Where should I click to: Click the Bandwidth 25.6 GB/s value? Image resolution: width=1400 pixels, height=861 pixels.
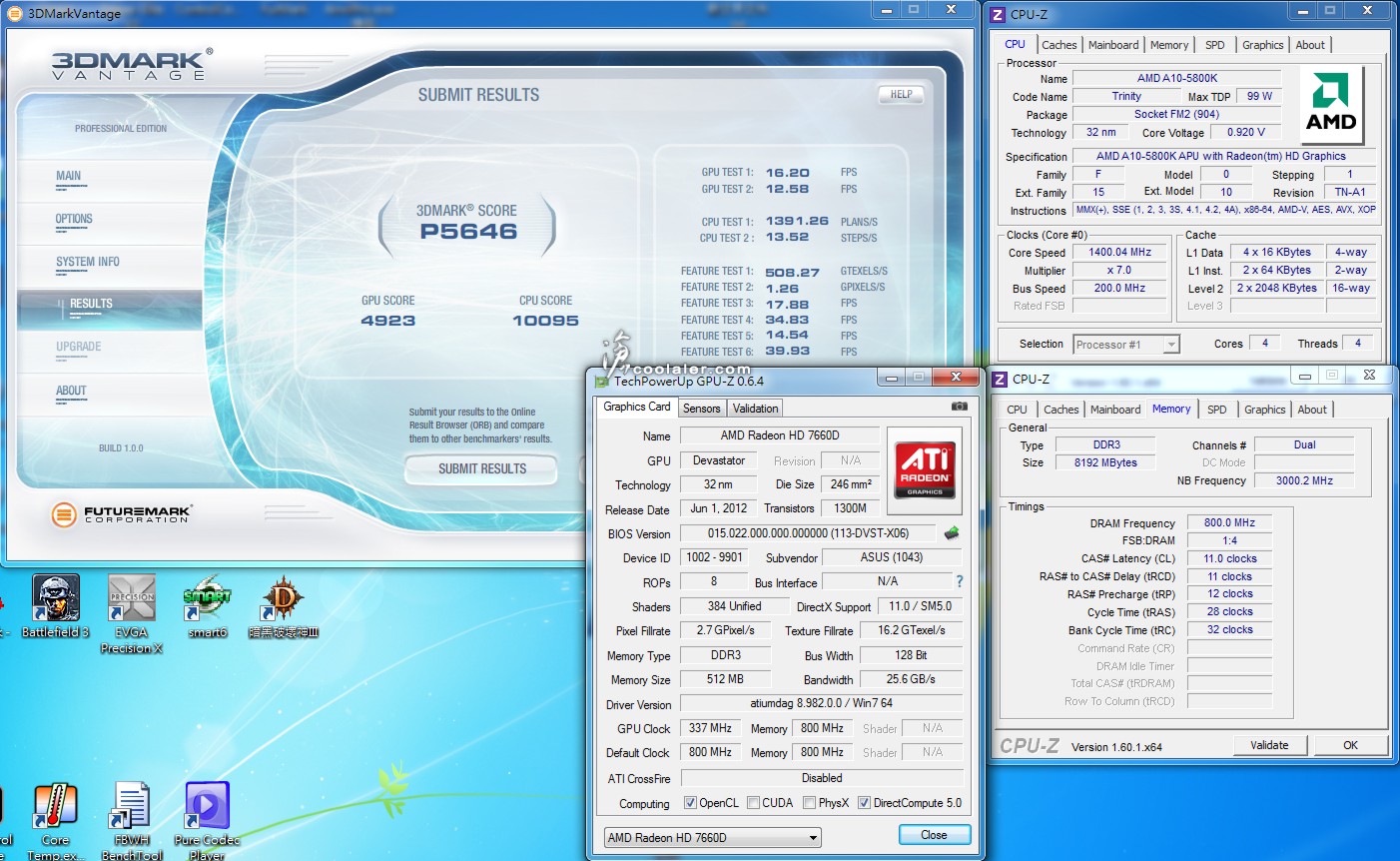point(911,679)
